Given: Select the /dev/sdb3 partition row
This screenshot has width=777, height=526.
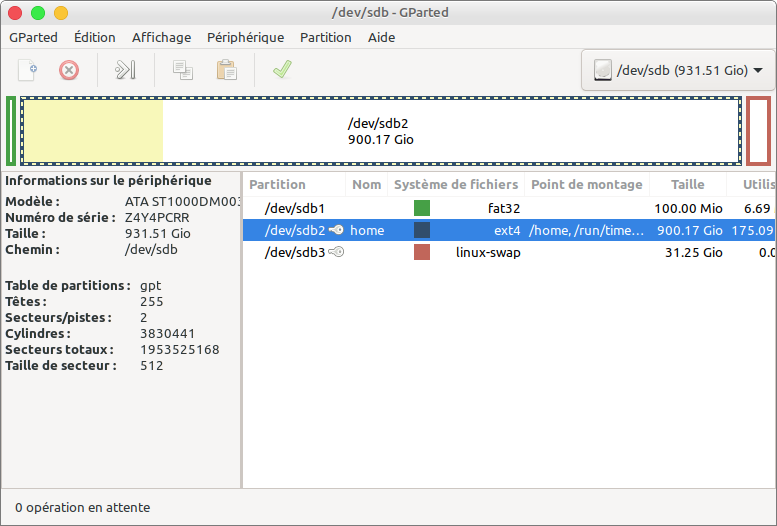Looking at the screenshot, I should (509, 252).
